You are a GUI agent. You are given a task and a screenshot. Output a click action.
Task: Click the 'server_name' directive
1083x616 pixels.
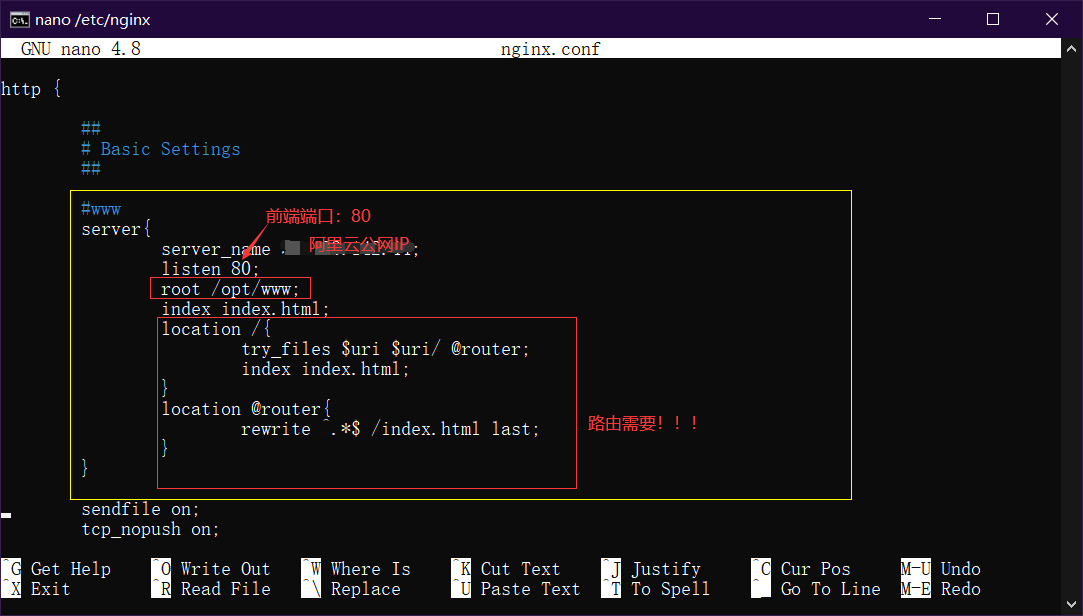point(215,249)
